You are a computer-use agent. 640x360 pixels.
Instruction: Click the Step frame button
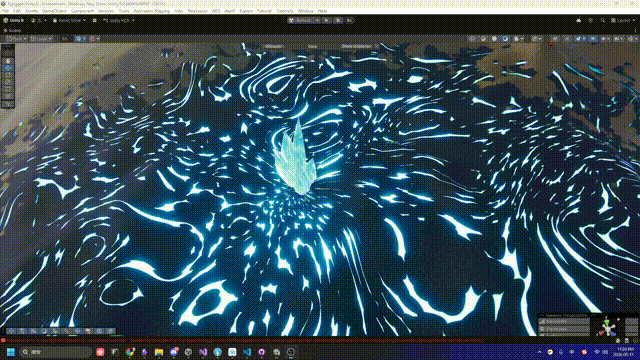pos(349,20)
